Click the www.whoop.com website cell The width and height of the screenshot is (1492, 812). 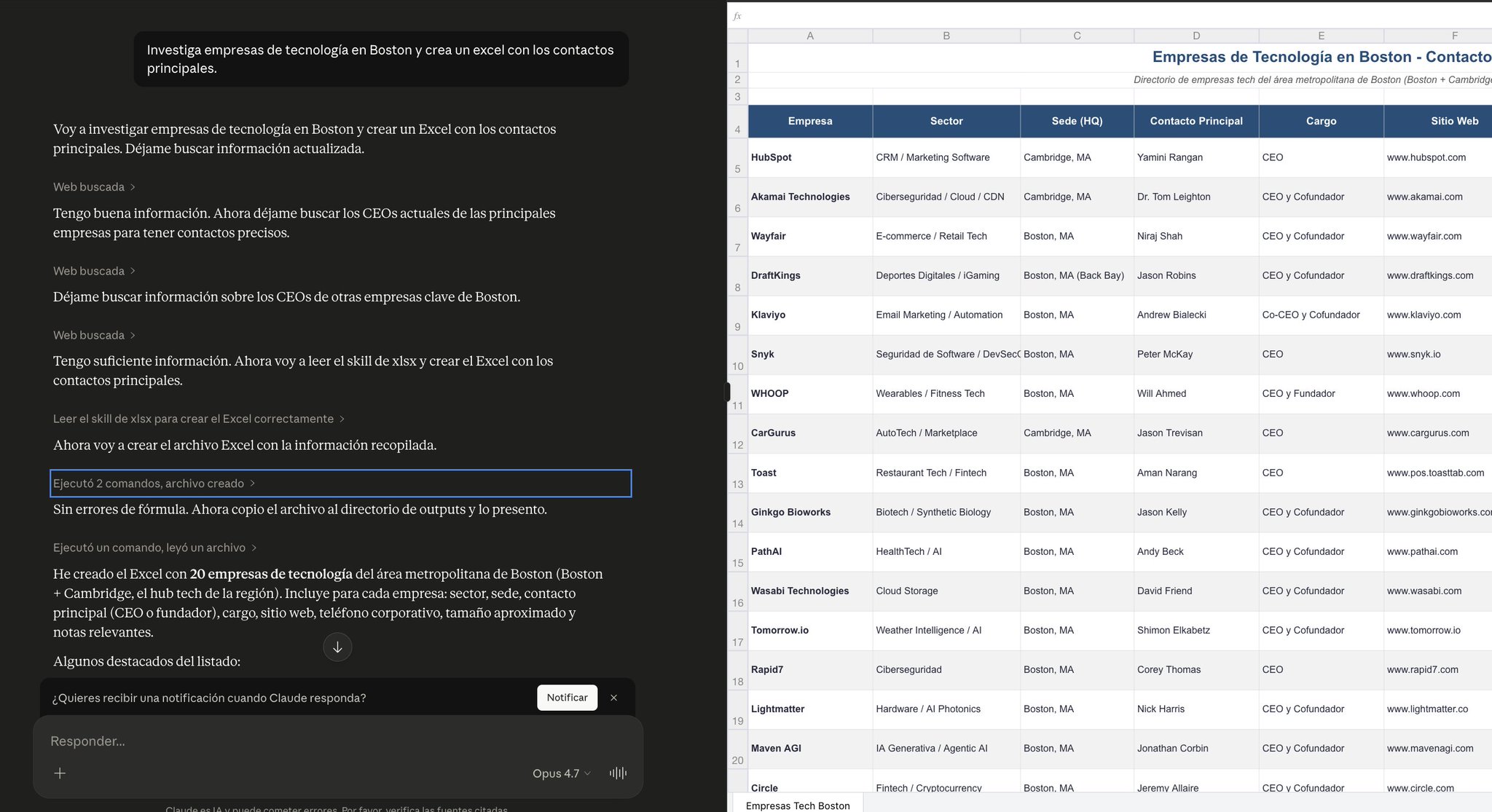tap(1437, 393)
